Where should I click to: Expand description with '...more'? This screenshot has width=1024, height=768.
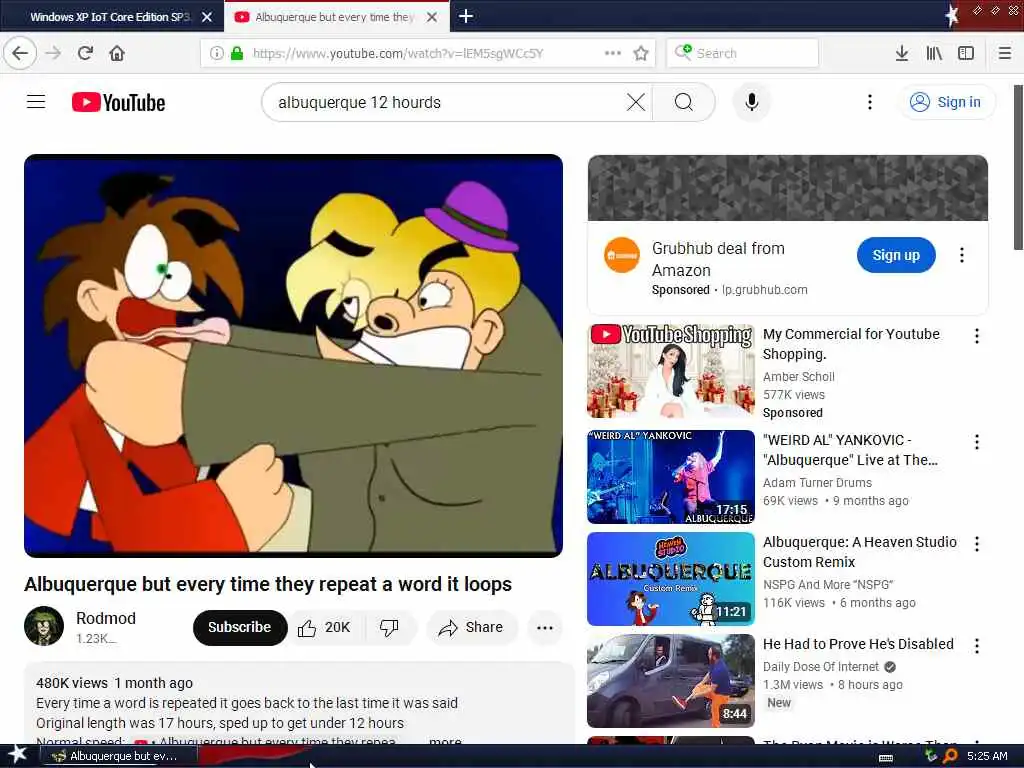(445, 741)
